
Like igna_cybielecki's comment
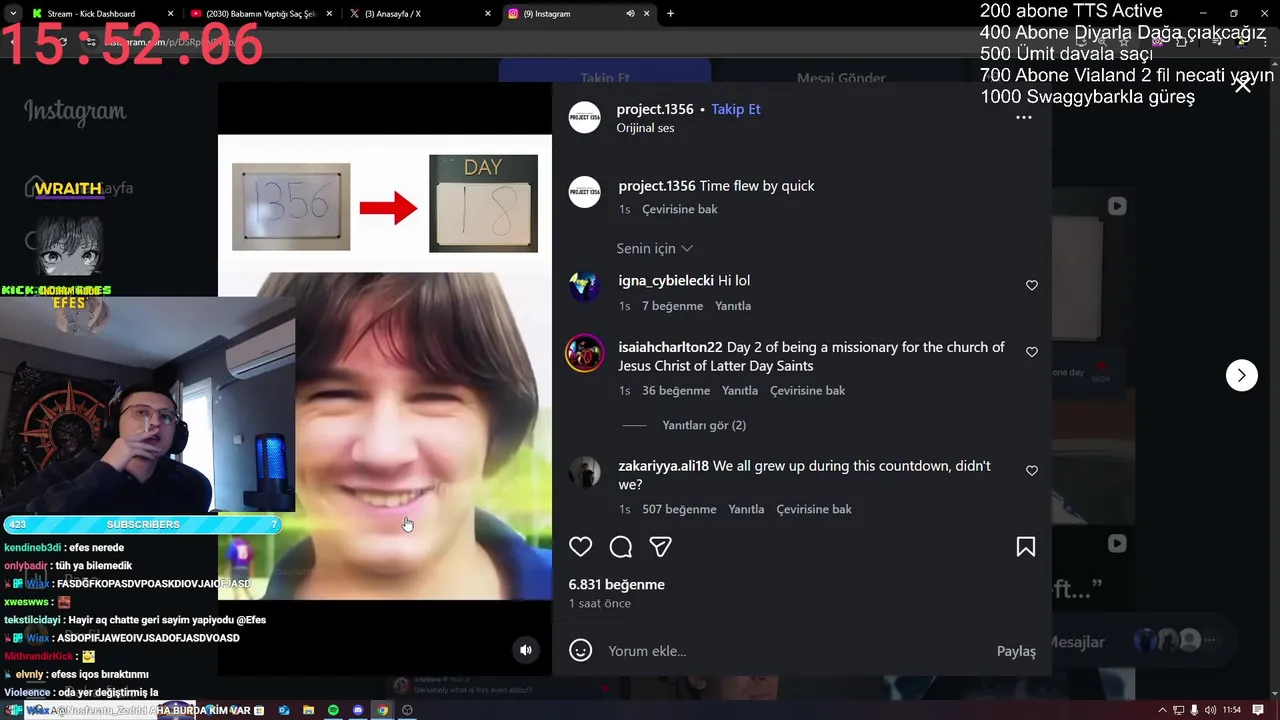(x=1031, y=286)
